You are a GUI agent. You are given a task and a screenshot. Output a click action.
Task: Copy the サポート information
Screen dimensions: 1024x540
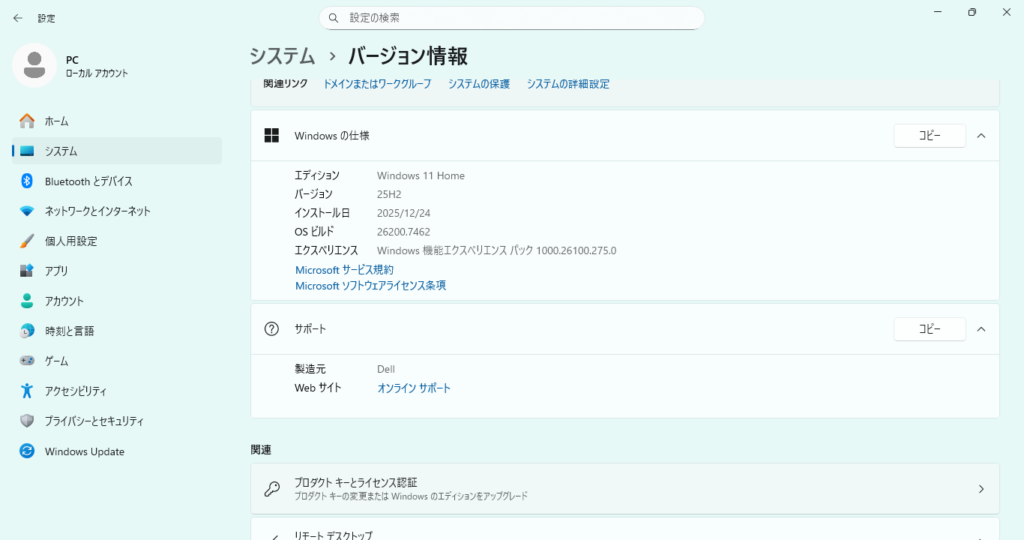click(929, 329)
